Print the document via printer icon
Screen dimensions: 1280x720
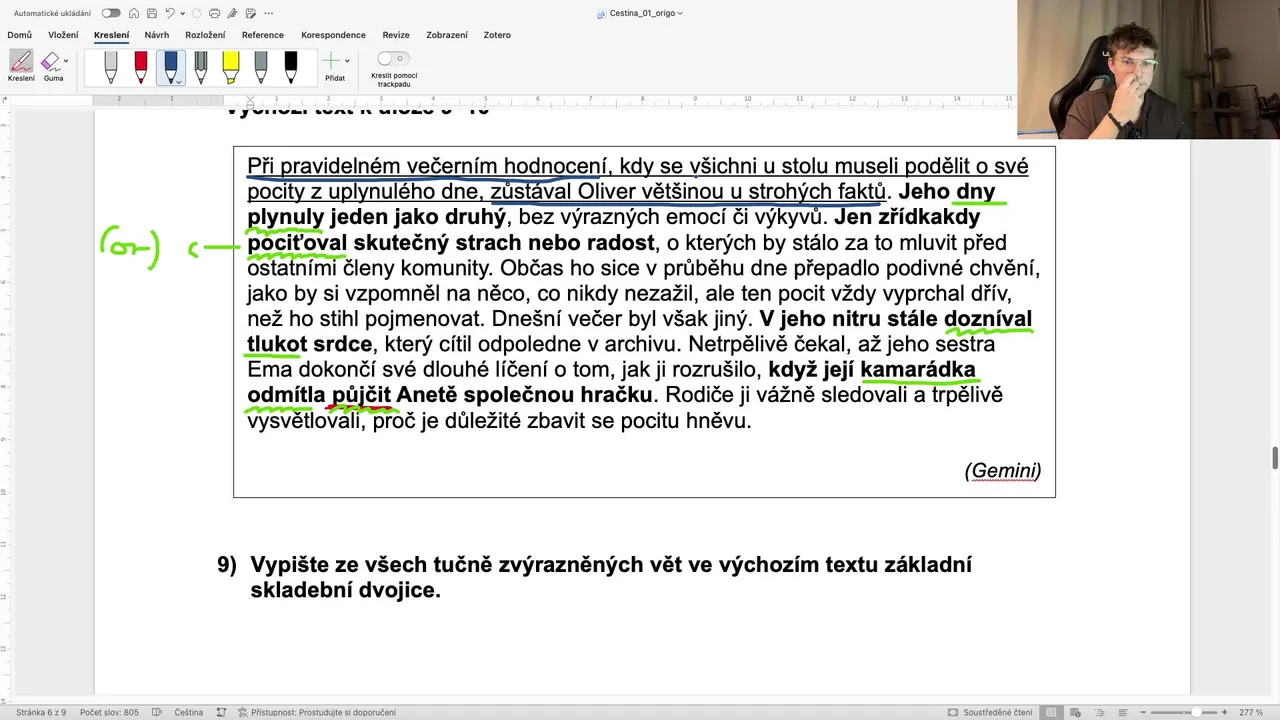point(214,13)
